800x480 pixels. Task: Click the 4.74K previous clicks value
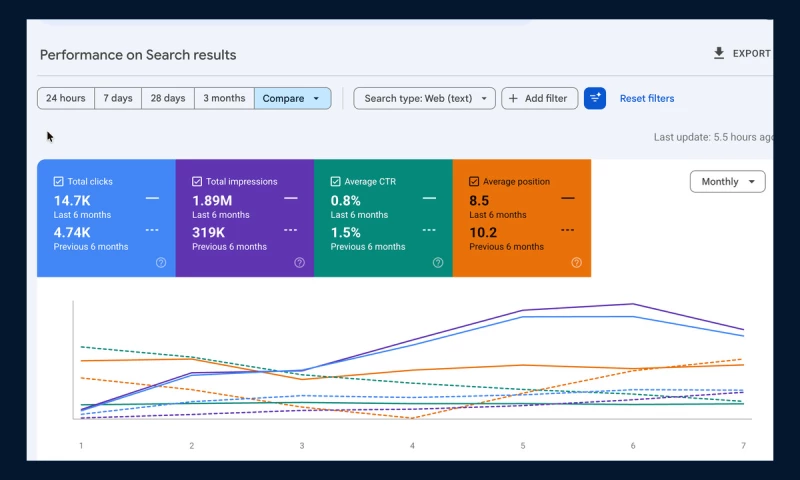coord(72,233)
